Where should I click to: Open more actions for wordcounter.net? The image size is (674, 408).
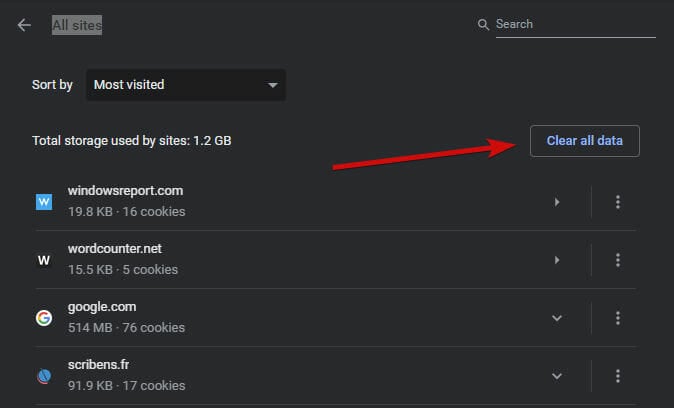(x=618, y=260)
